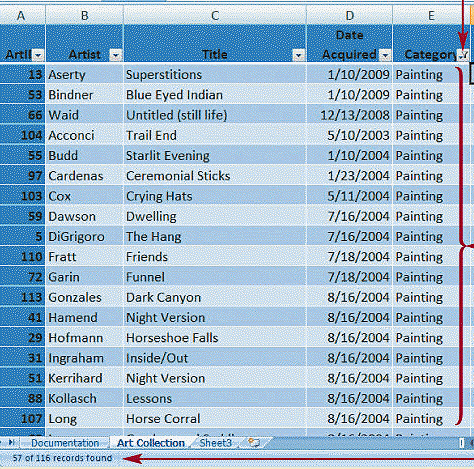This screenshot has height=469, width=474.
Task: Select the cell containing Fratt
Action: coord(84,257)
